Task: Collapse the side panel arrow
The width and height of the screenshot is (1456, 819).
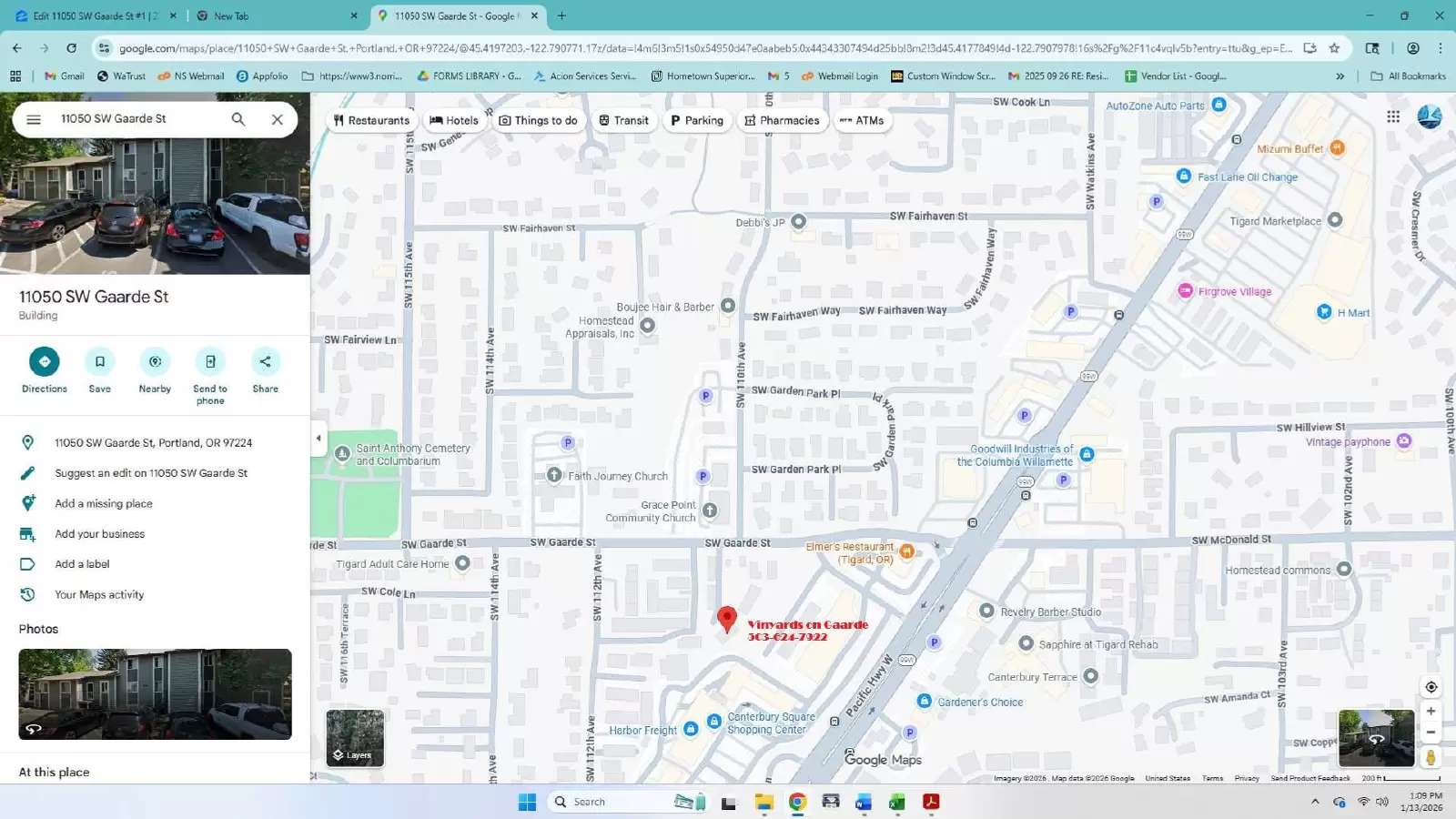Action: [318, 439]
